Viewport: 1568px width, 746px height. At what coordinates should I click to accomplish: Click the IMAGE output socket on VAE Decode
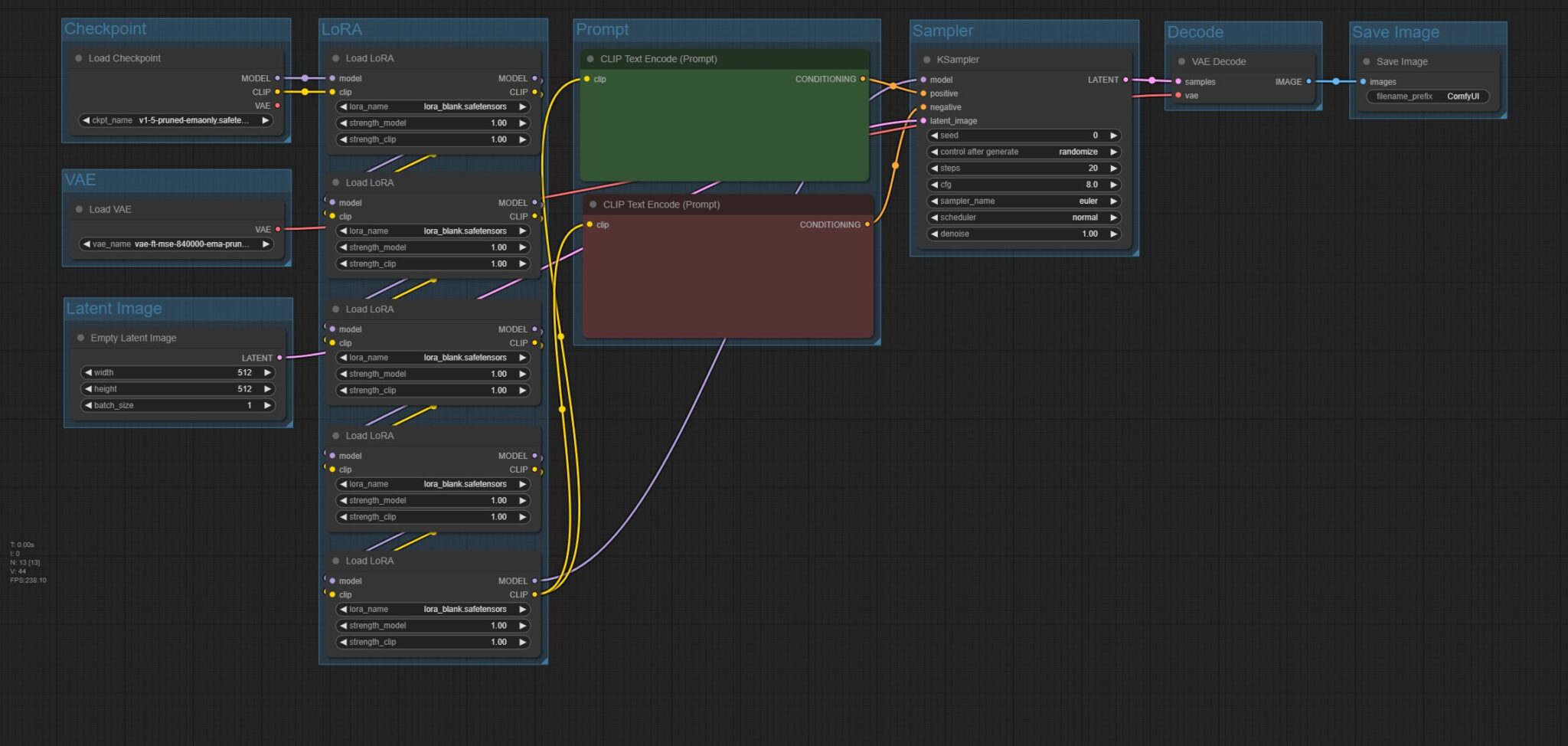pyautogui.click(x=1308, y=81)
